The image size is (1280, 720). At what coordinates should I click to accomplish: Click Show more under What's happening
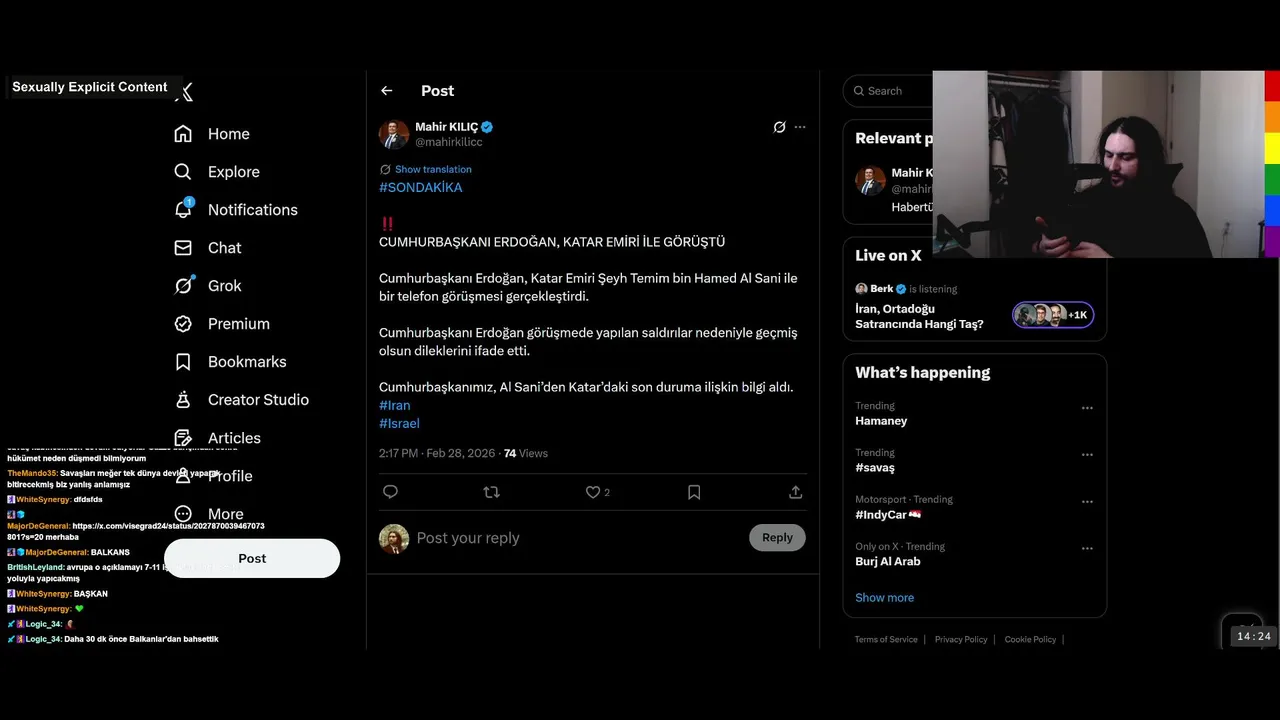[x=884, y=598]
